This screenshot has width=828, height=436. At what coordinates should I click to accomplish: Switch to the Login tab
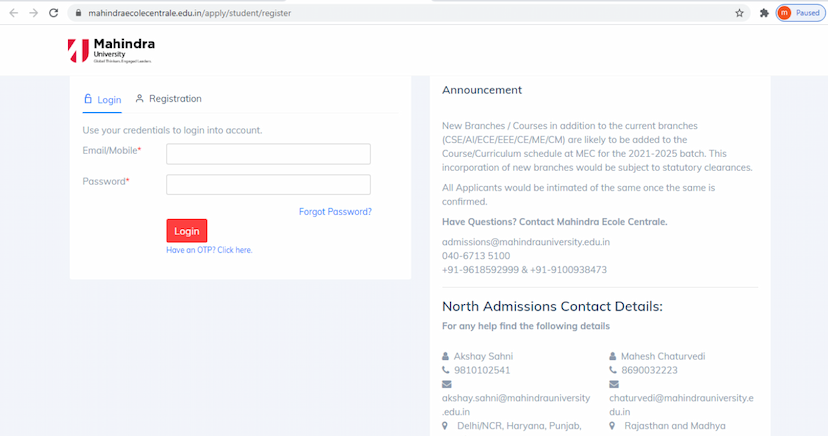pos(102,100)
